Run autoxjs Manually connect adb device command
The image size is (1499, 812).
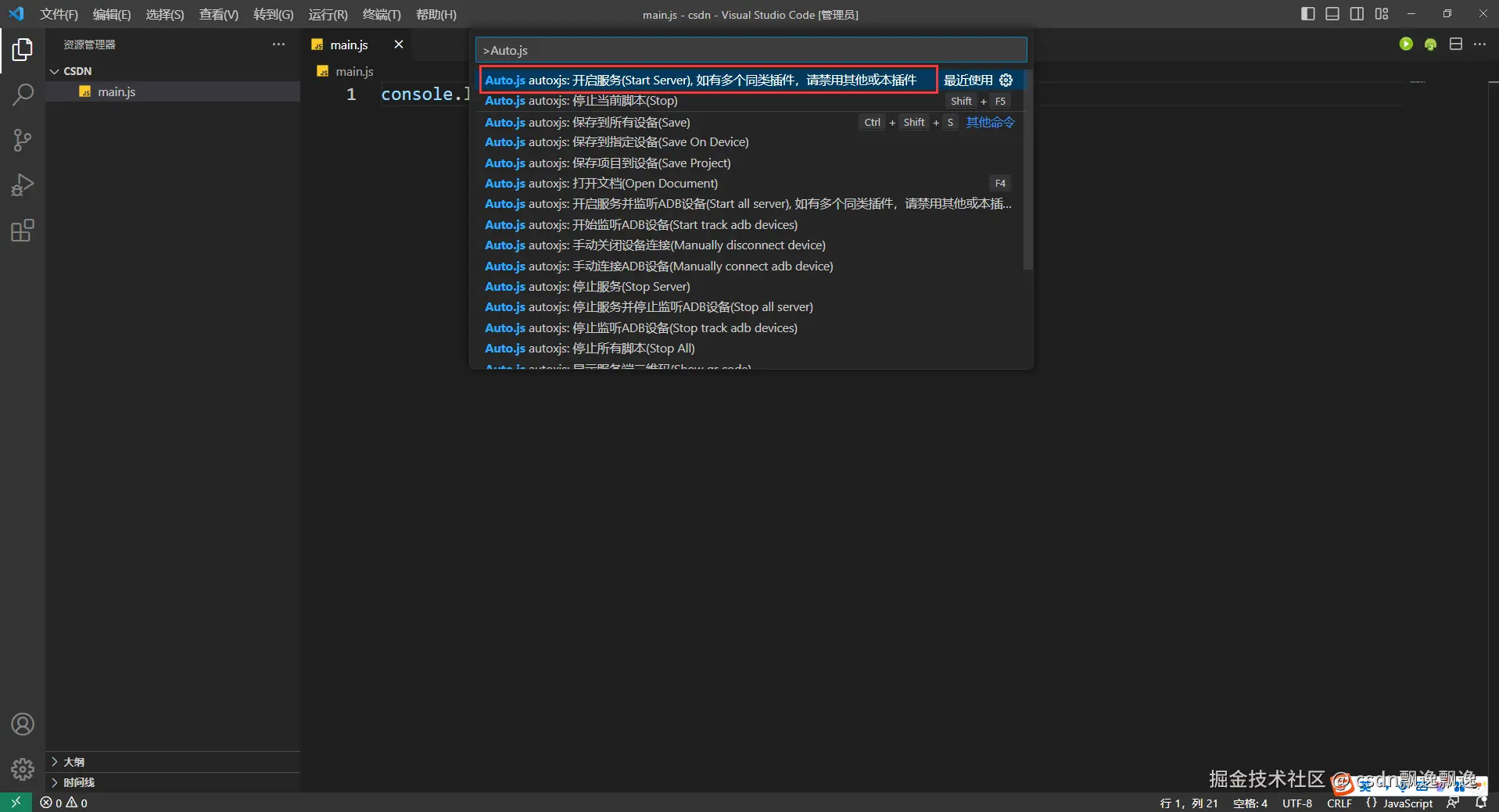[x=749, y=266]
